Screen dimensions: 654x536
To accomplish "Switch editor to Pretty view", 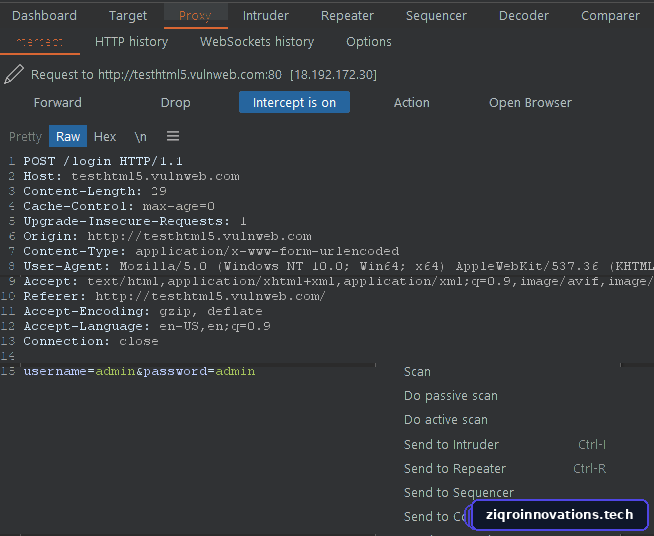I will click(x=25, y=136).
